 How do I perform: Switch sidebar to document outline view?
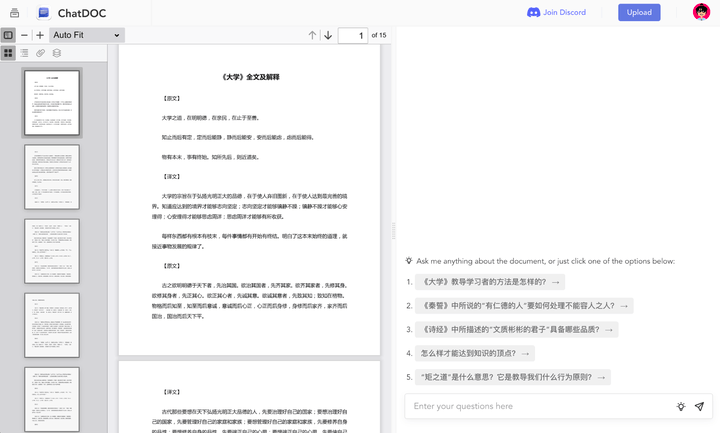click(x=24, y=52)
